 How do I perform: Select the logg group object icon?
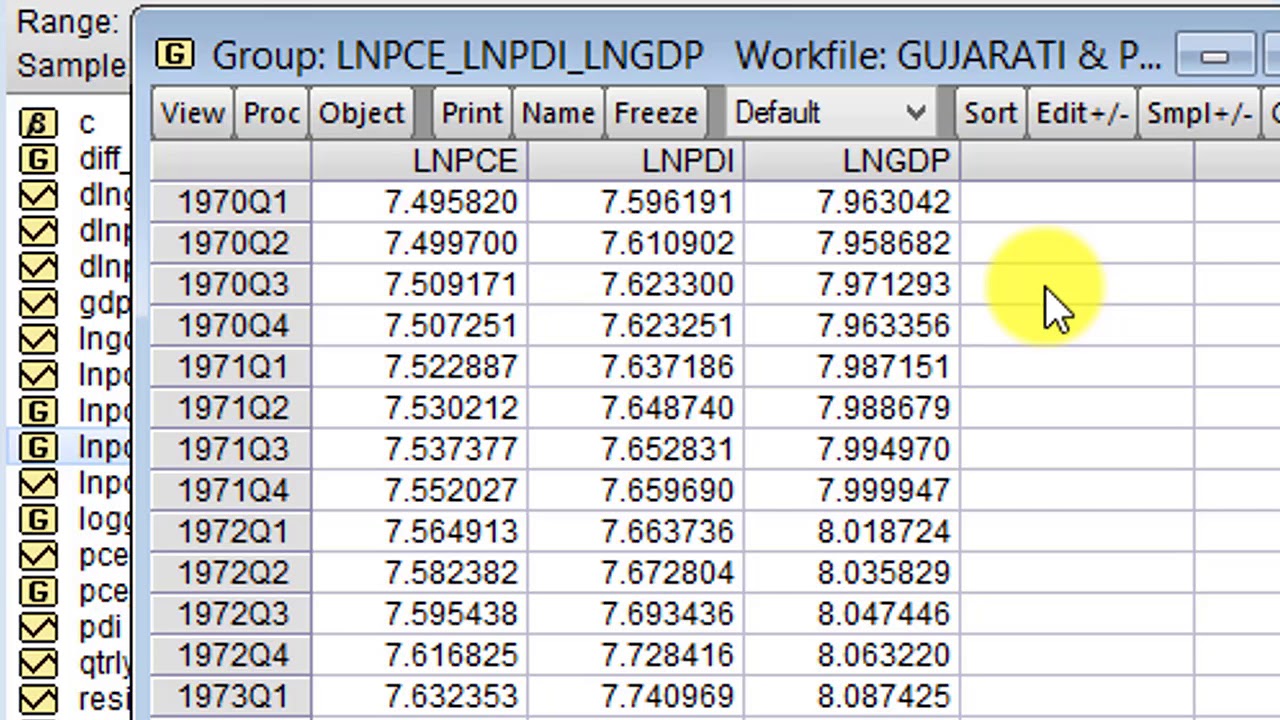pyautogui.click(x=38, y=519)
